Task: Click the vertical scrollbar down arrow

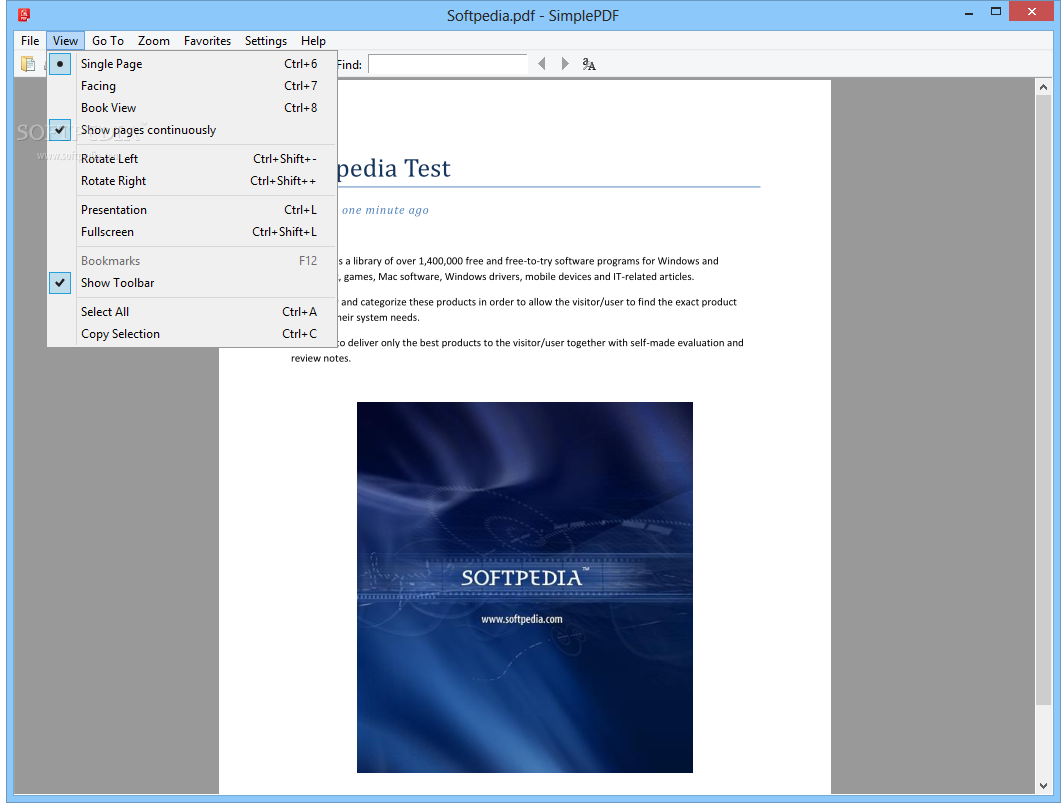Action: pyautogui.click(x=1043, y=785)
